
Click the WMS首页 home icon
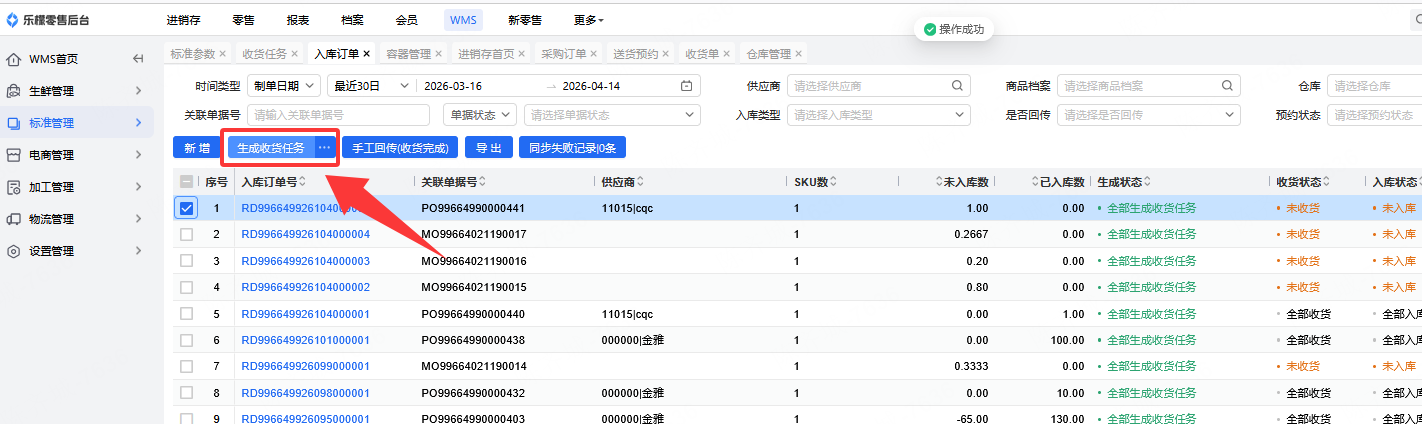(14, 59)
